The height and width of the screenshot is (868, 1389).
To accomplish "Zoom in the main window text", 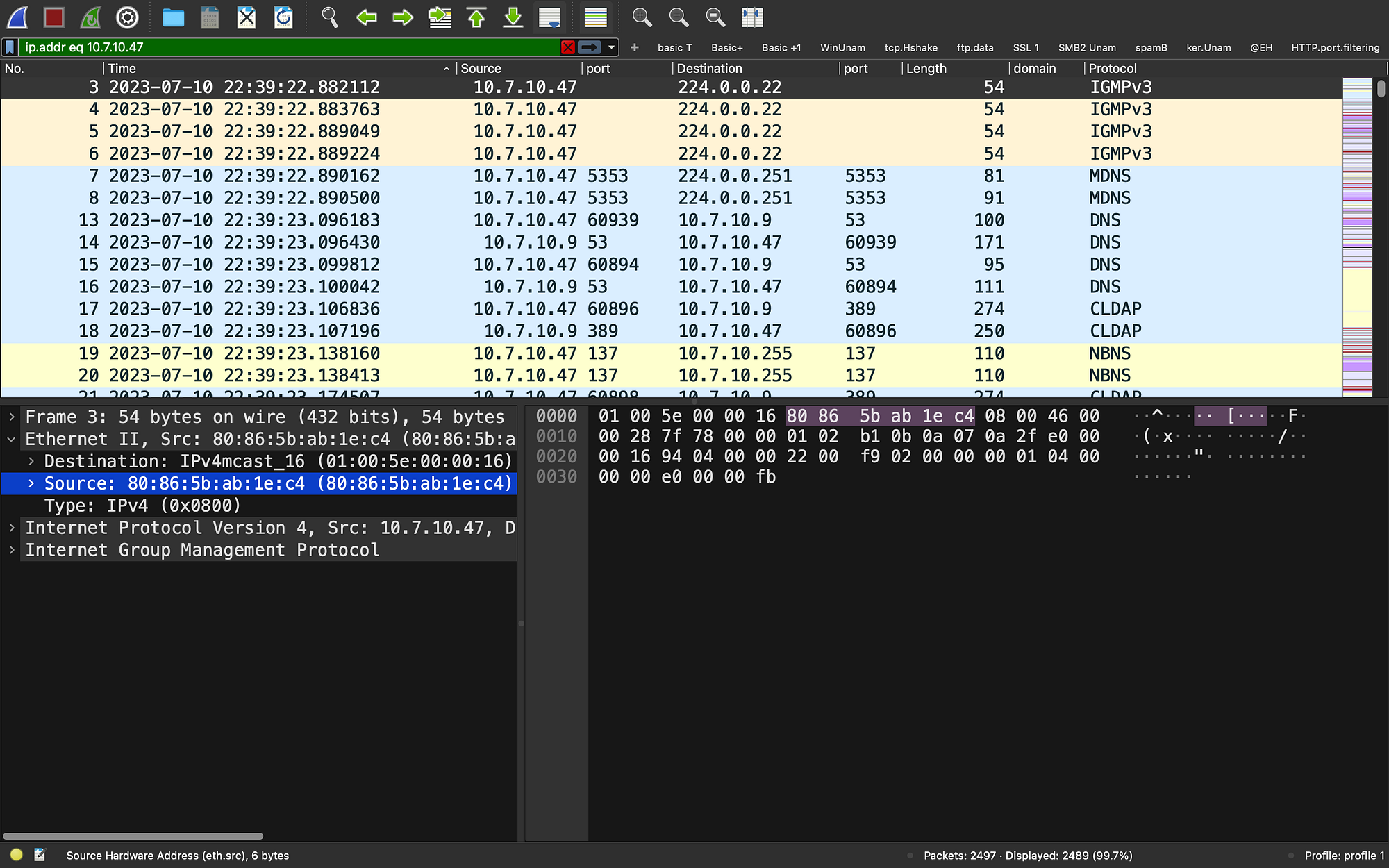I will click(x=642, y=17).
